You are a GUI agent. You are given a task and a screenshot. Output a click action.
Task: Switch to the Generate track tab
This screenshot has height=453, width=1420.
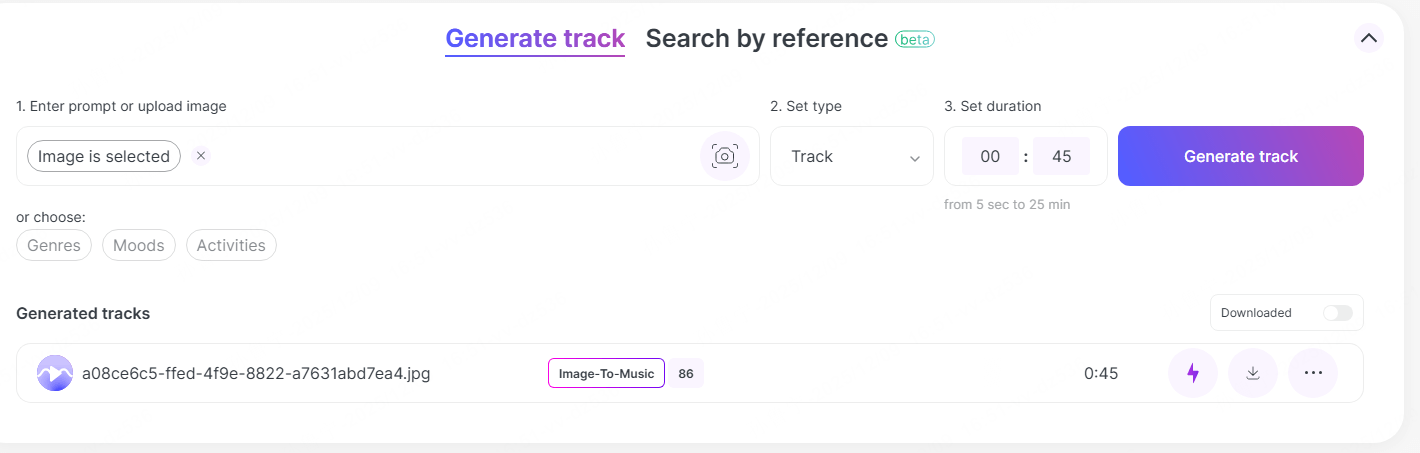(535, 39)
